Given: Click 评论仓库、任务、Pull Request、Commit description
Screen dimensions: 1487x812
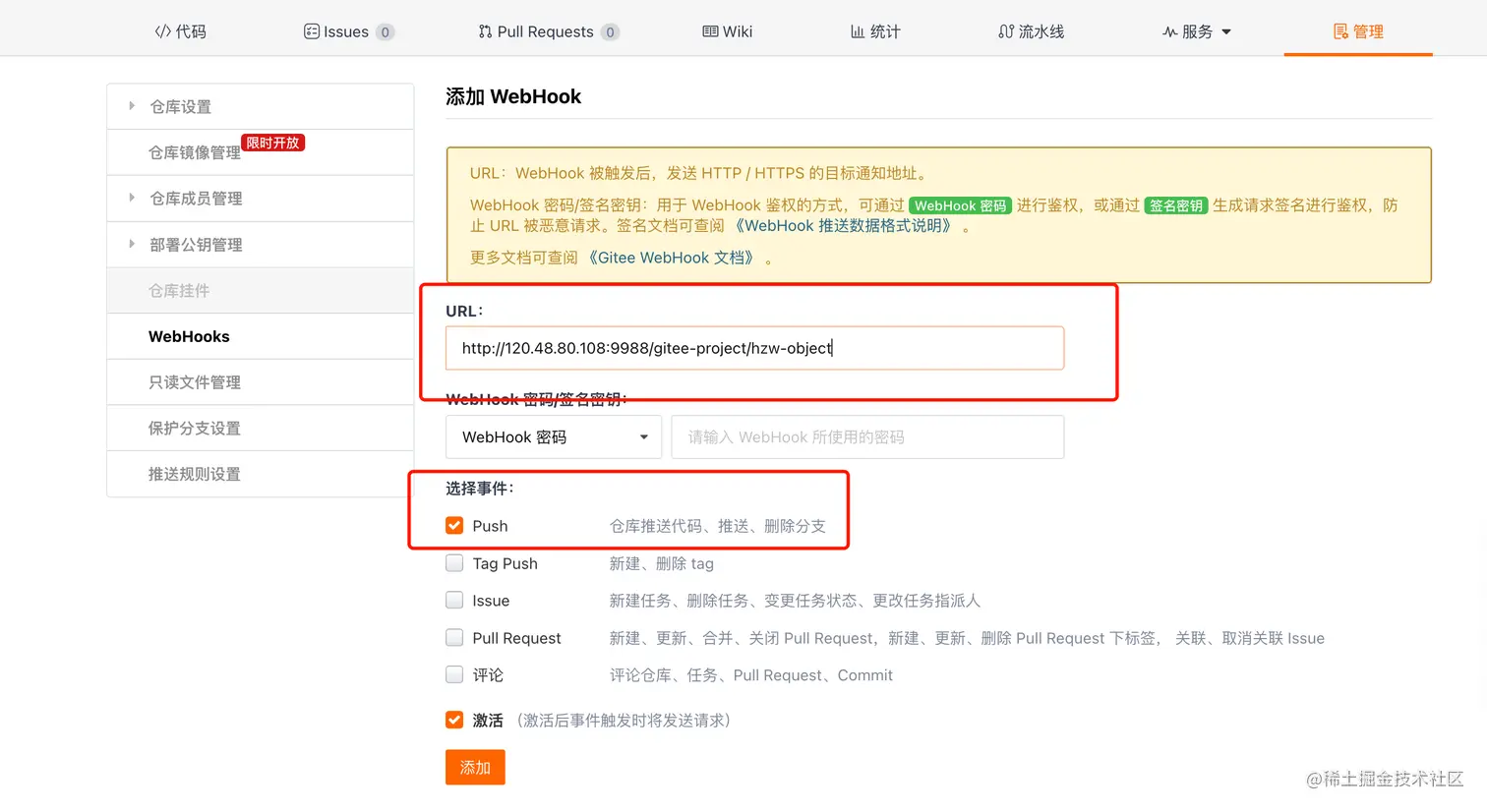Looking at the screenshot, I should (751, 675).
